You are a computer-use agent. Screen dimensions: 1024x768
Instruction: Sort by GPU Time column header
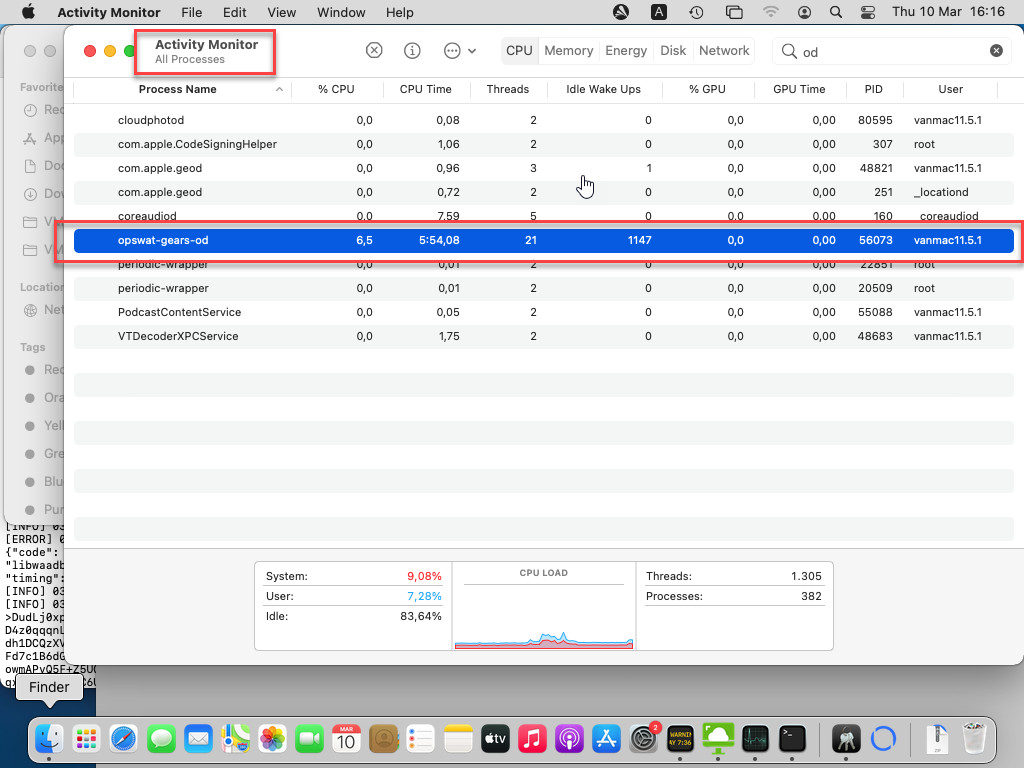click(x=799, y=89)
